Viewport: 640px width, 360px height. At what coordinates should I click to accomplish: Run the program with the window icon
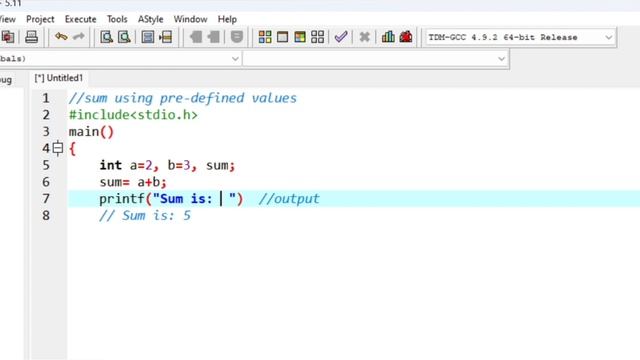coord(282,37)
